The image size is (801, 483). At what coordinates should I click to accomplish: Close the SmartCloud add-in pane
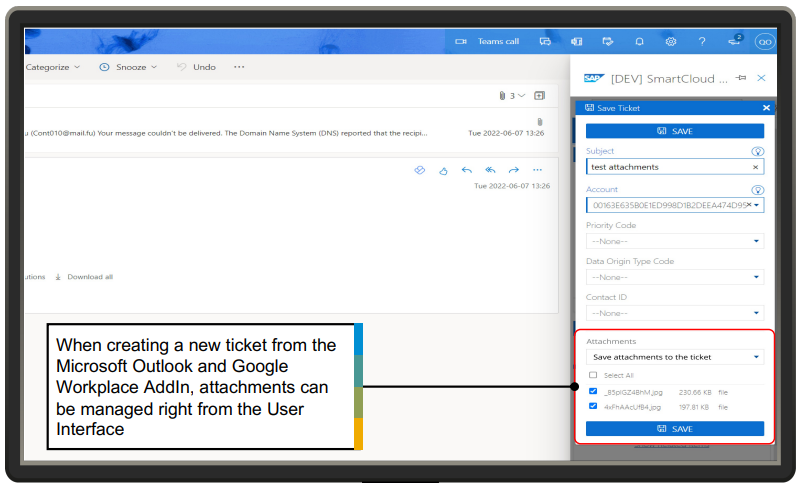click(x=761, y=78)
